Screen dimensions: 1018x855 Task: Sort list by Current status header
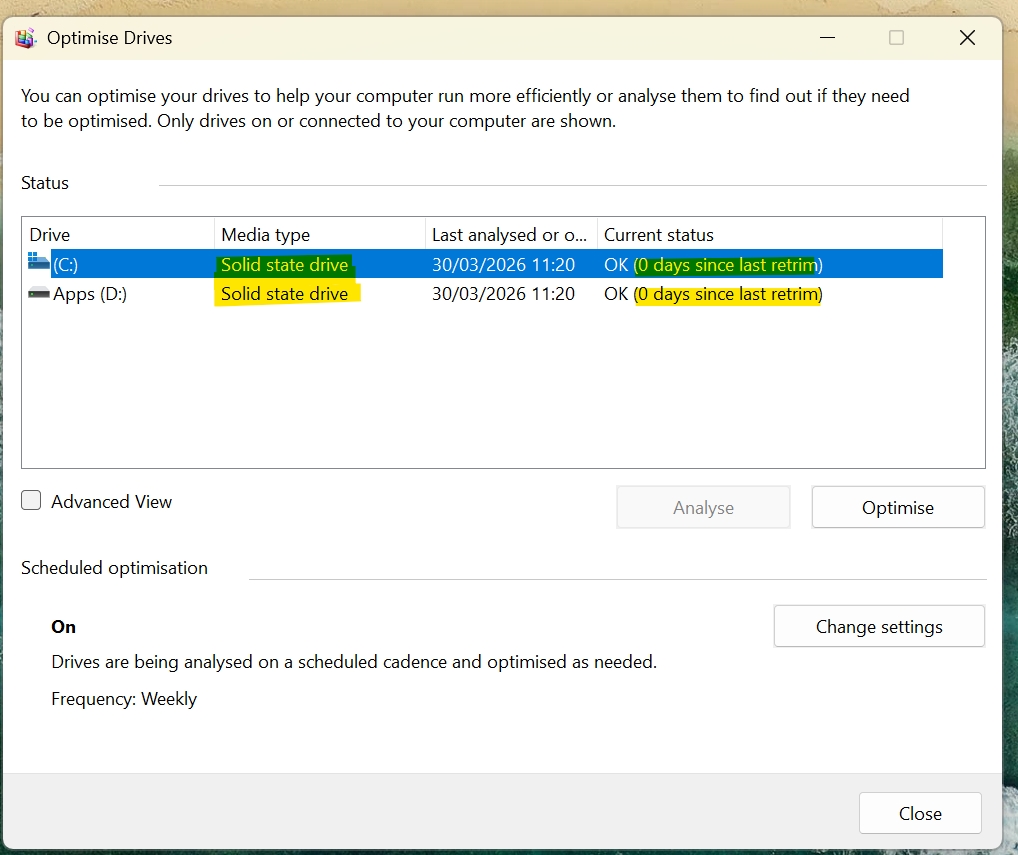tap(659, 235)
